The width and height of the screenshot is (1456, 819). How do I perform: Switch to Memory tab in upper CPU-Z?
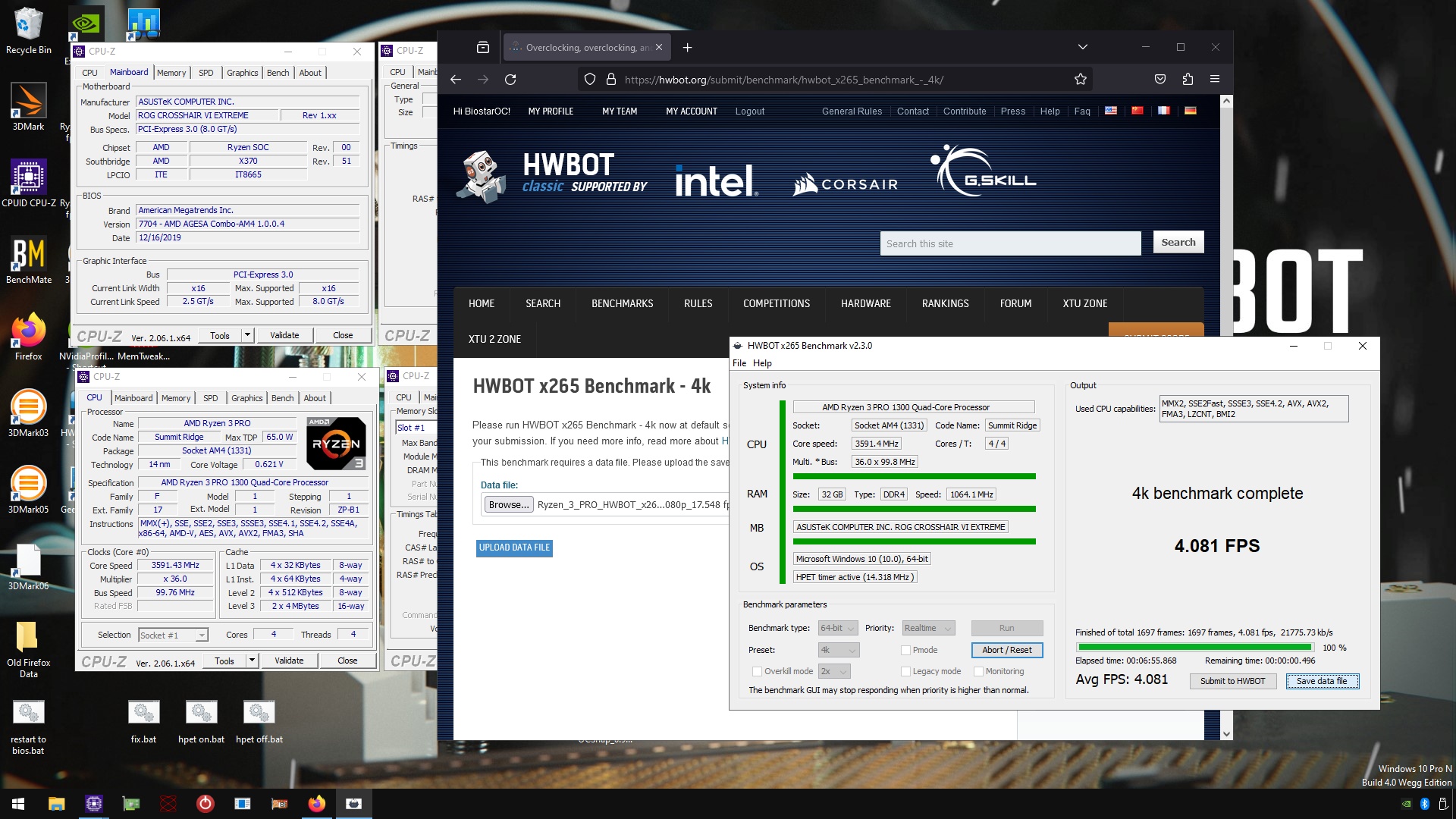171,73
